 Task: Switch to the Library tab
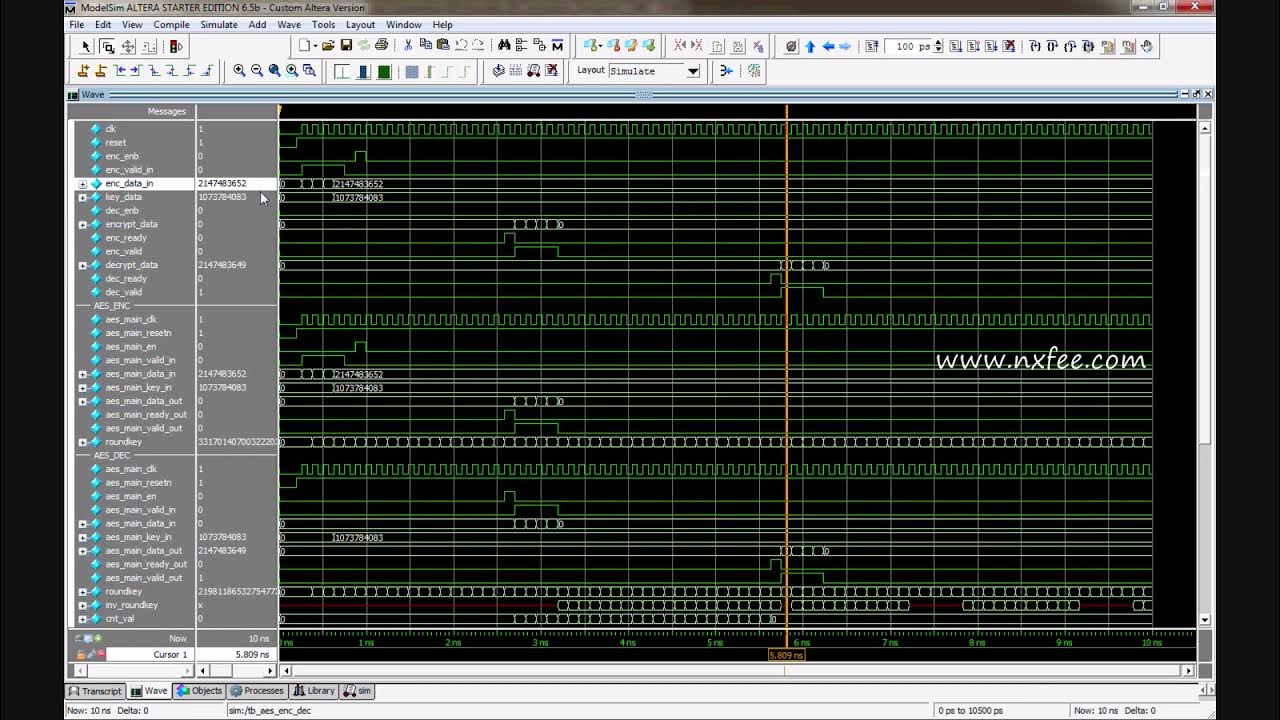314,691
